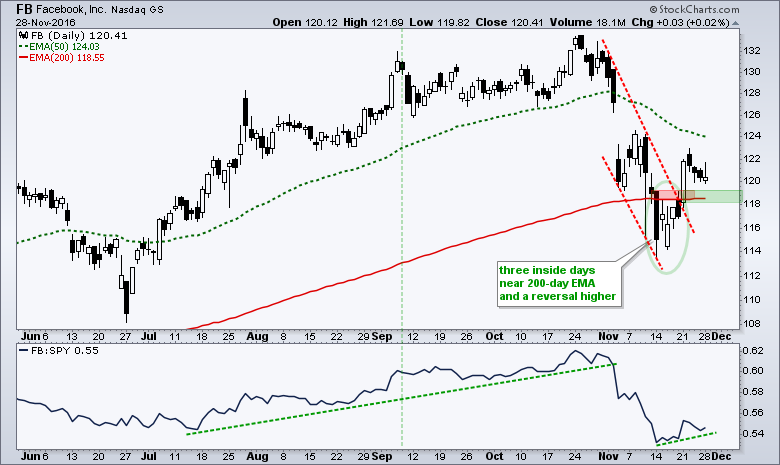Click the 28-Nov-2016 date label
Viewport: 780px width, 465px height.
point(45,22)
